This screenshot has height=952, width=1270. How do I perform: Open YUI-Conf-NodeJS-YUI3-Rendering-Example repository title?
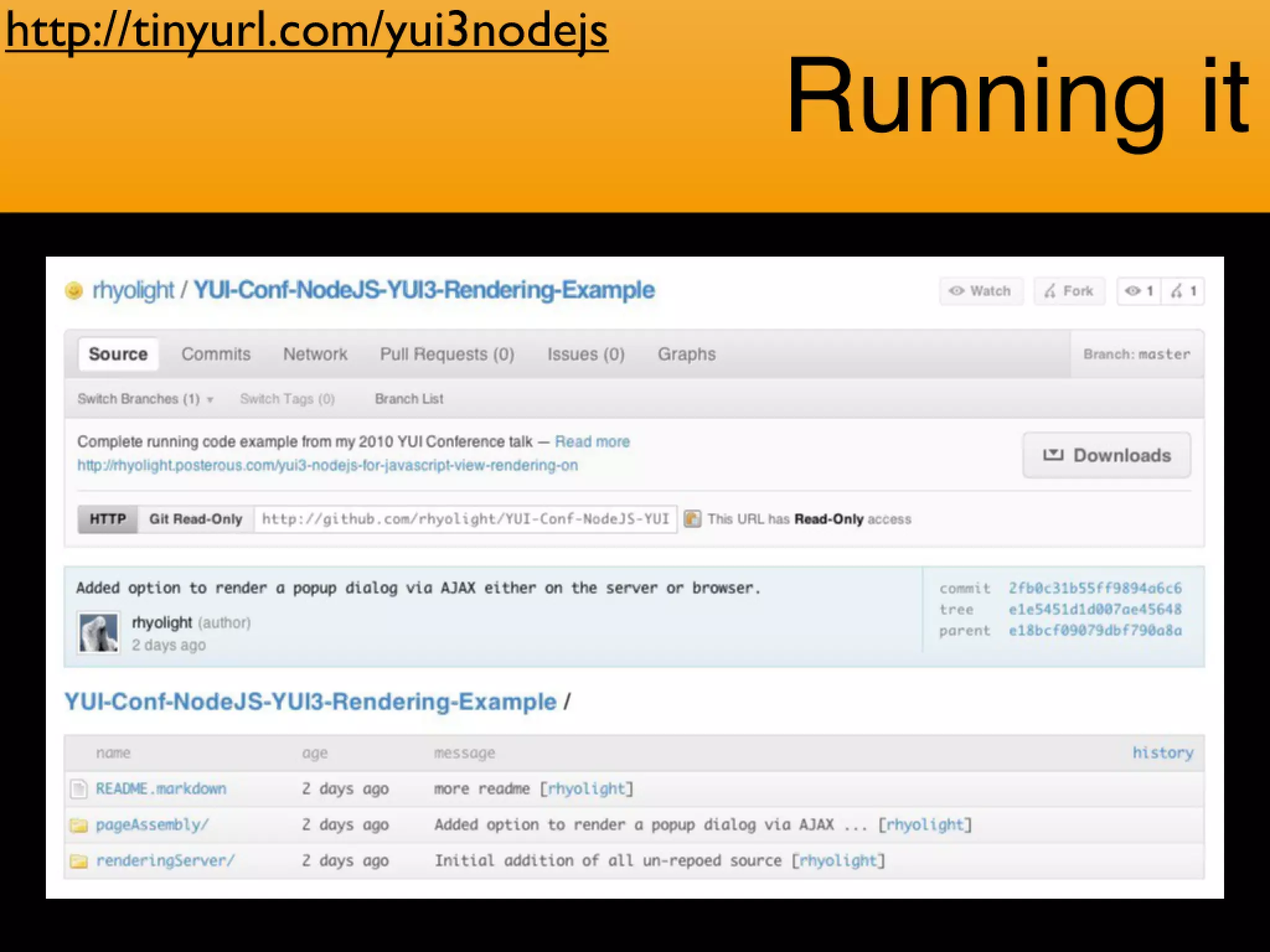(x=424, y=290)
